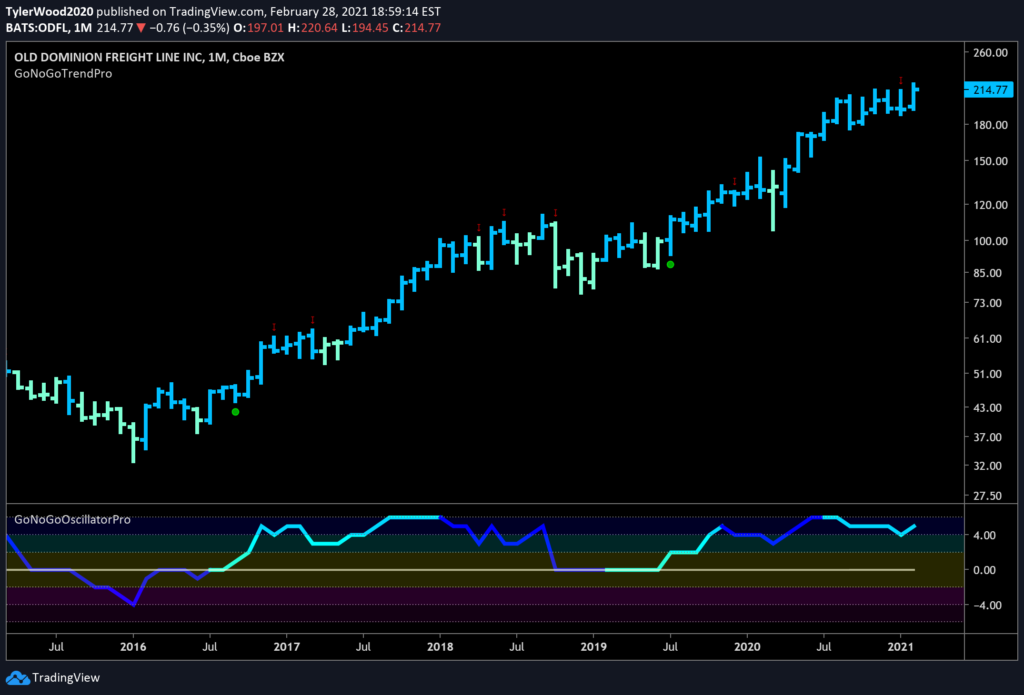Click the 2020 time axis label
The width and height of the screenshot is (1024, 695).
746,647
